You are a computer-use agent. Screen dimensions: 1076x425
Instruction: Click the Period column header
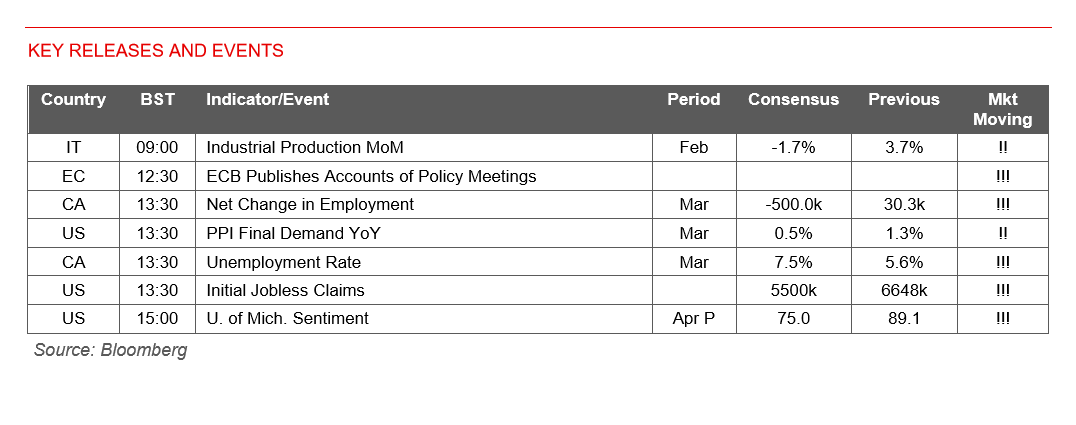click(x=693, y=100)
